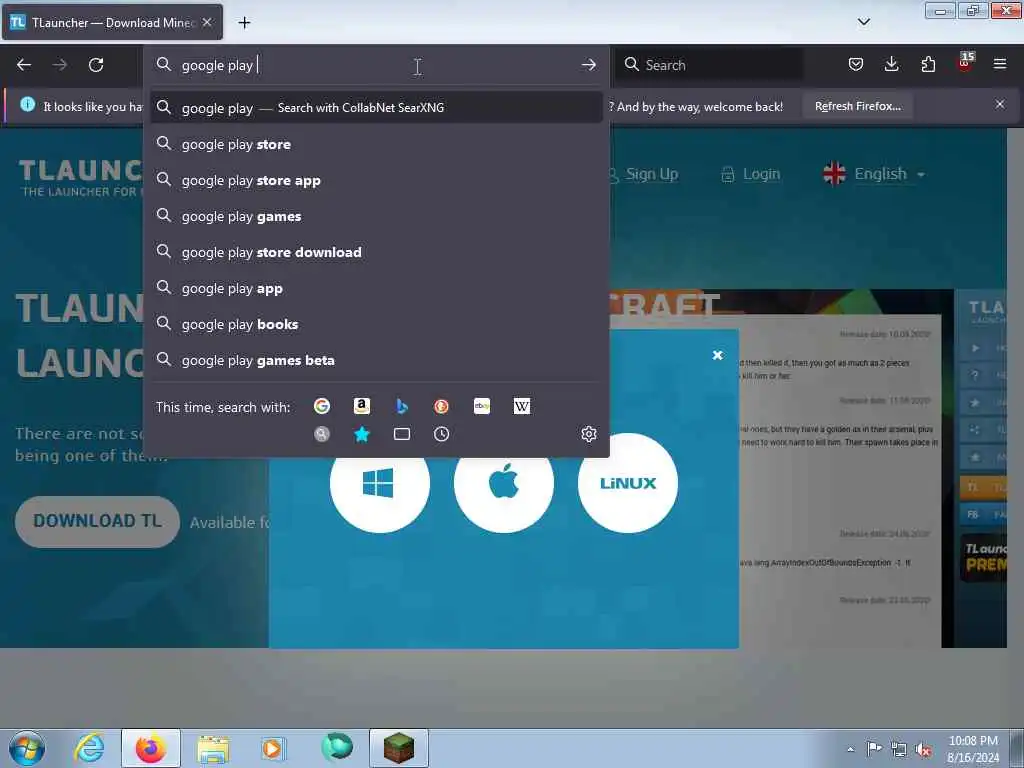Click the muted volume tray icon
This screenshot has width=1024, height=768.
tap(923, 750)
